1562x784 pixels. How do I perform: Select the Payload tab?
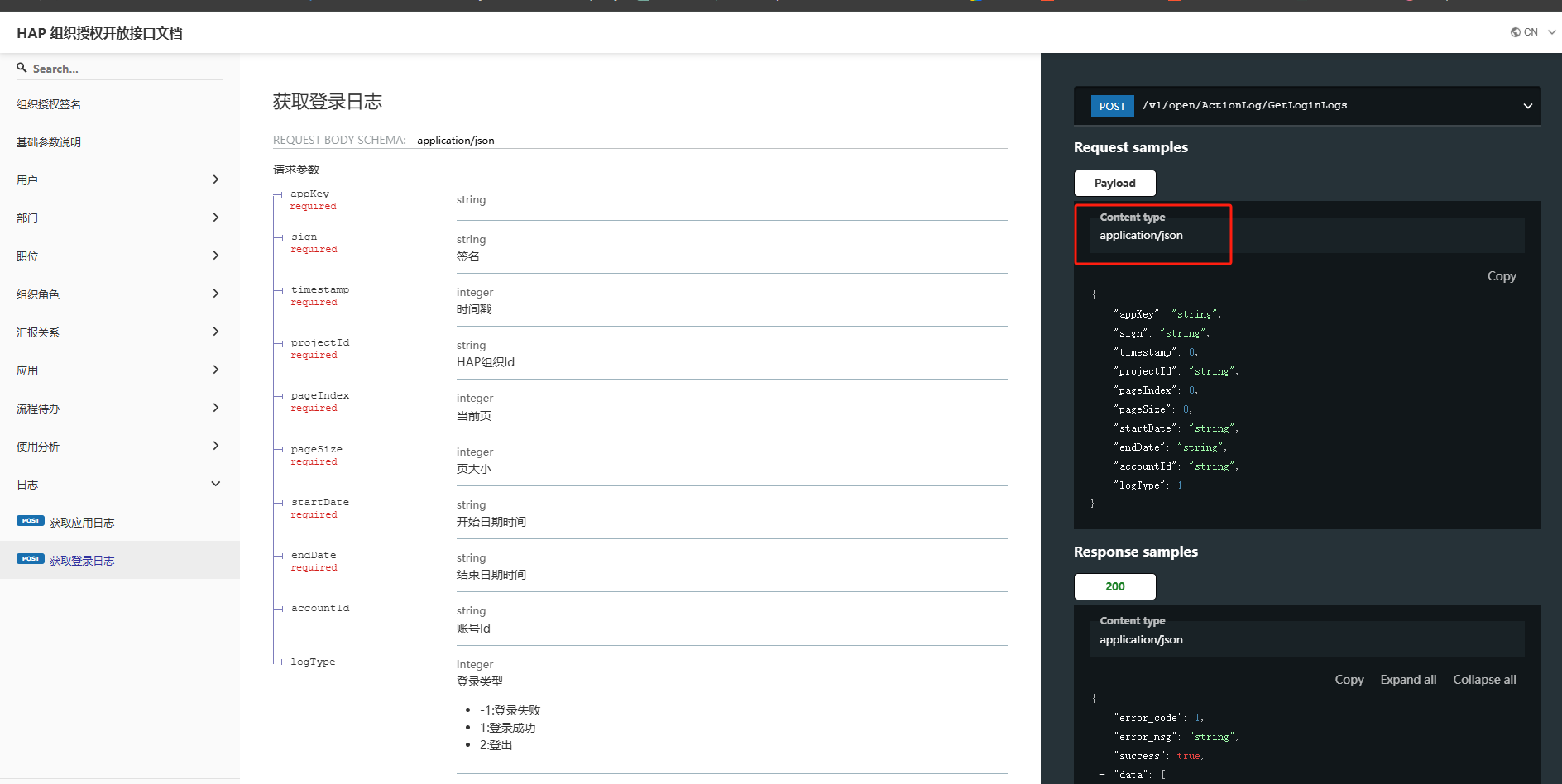[x=1114, y=183]
